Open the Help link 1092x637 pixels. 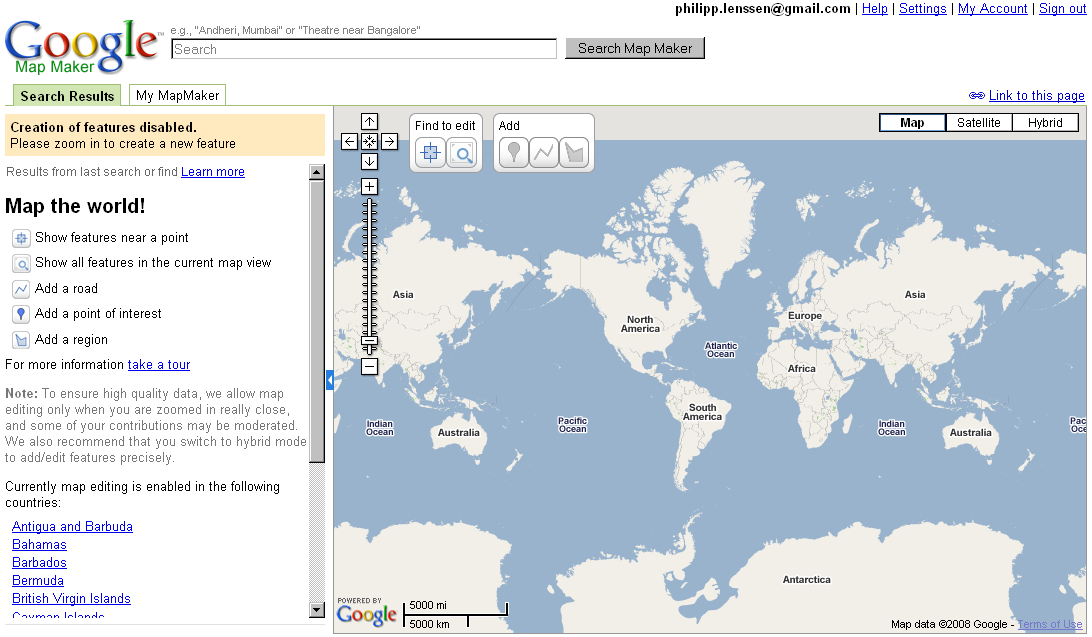click(x=875, y=8)
